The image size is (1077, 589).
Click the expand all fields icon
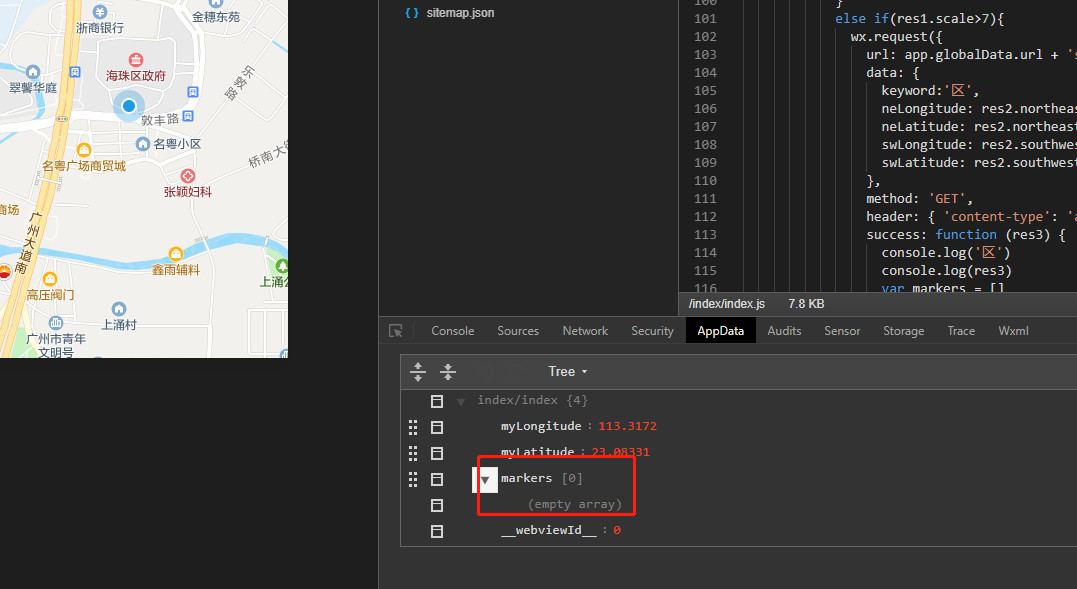pos(418,372)
